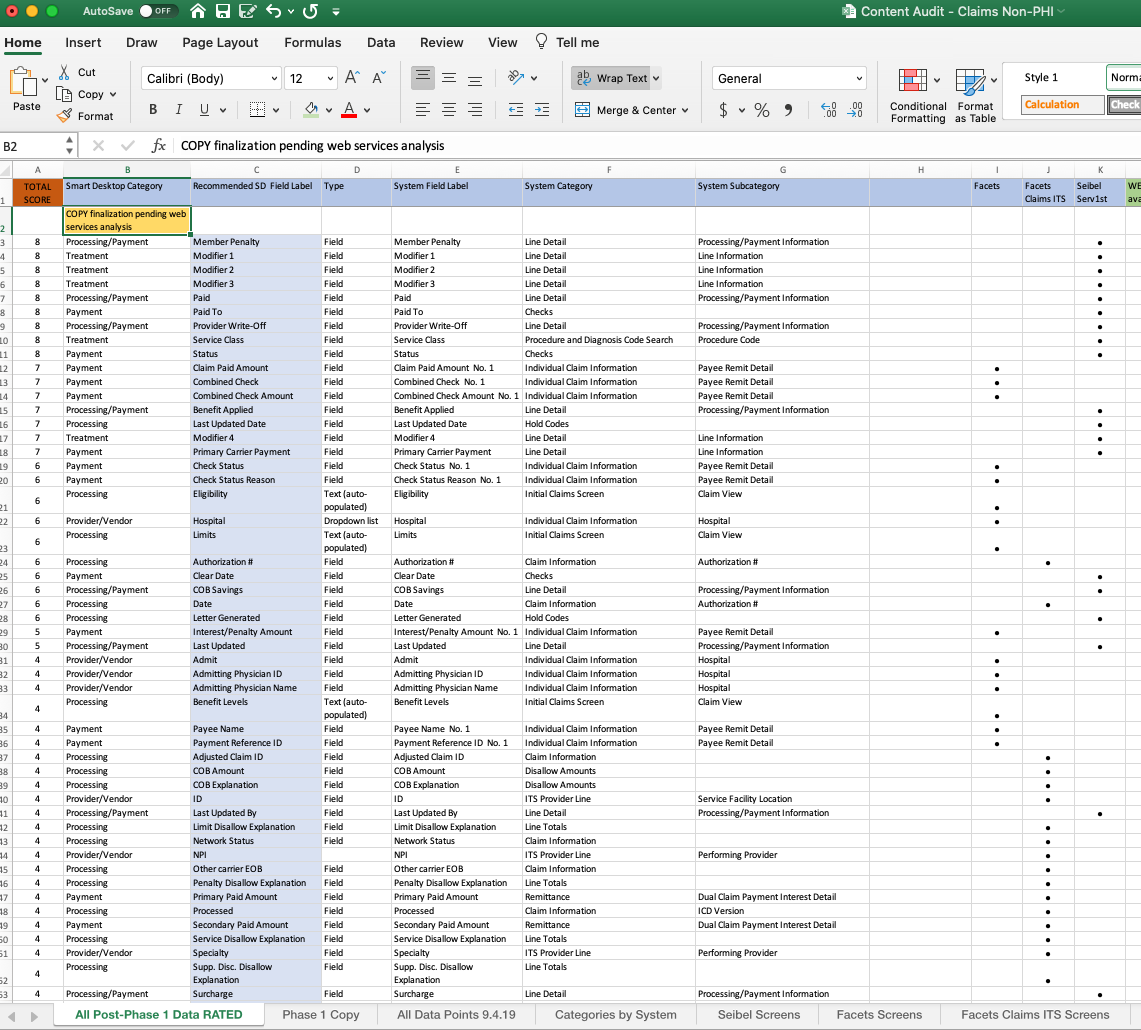Click Decrease decimal icon
Viewport: 1141px width, 1030px height.
click(x=855, y=110)
